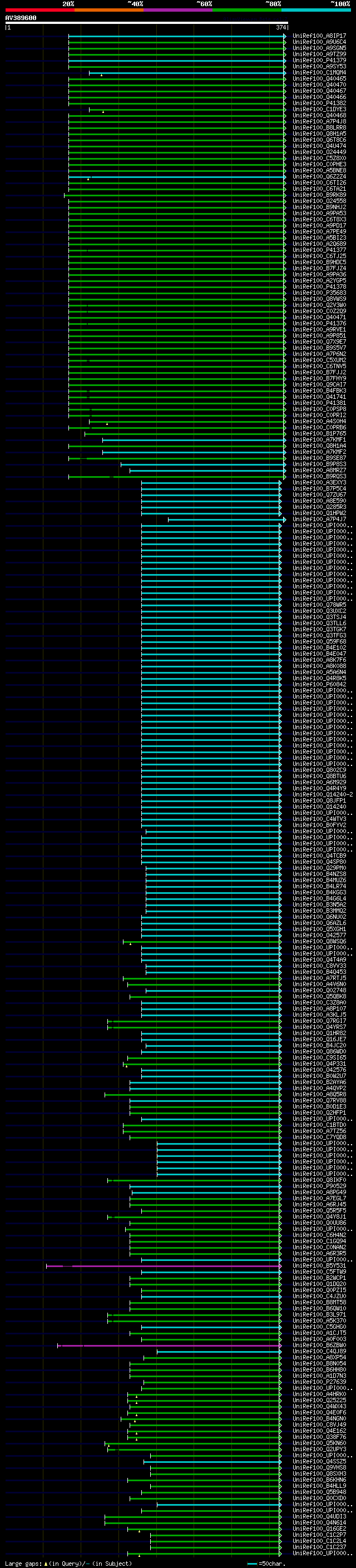Click the yellow triangle in the Large gaps legend

click(x=46, y=1564)
